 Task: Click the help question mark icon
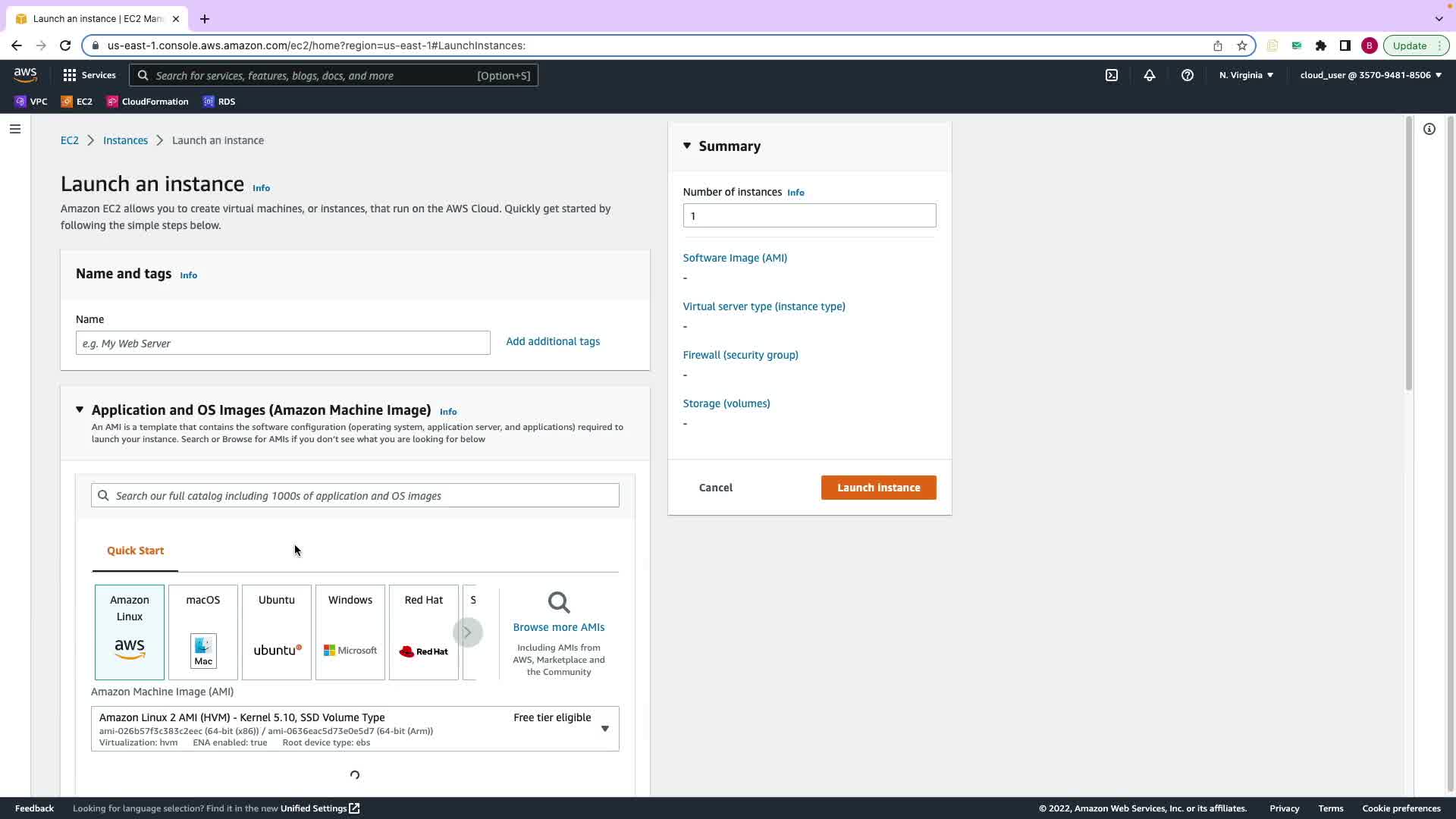point(1188,75)
